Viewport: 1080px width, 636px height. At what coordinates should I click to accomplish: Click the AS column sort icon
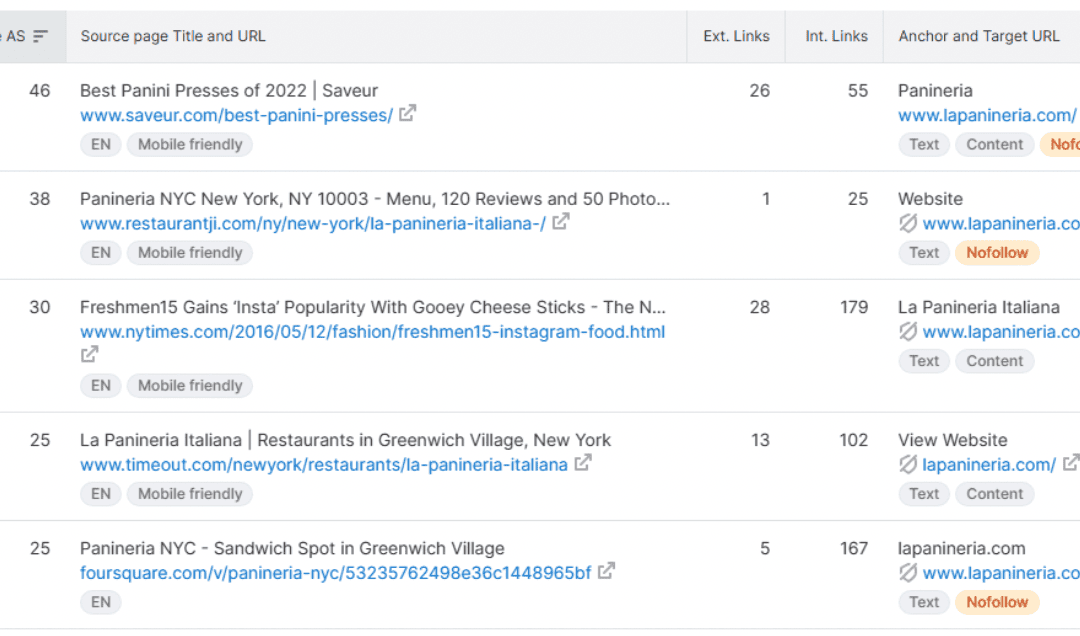pos(41,36)
